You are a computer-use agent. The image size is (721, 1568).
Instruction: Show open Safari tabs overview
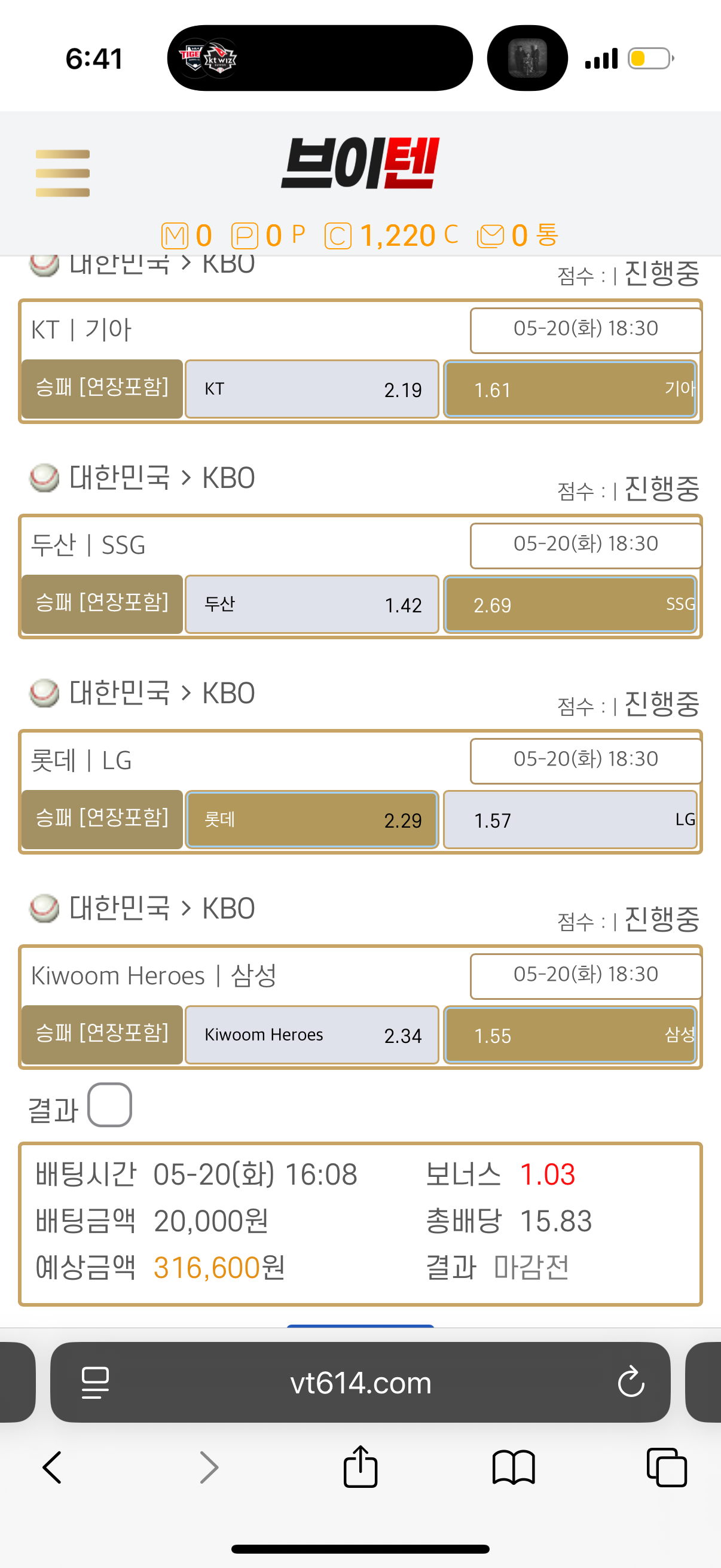click(x=667, y=1468)
